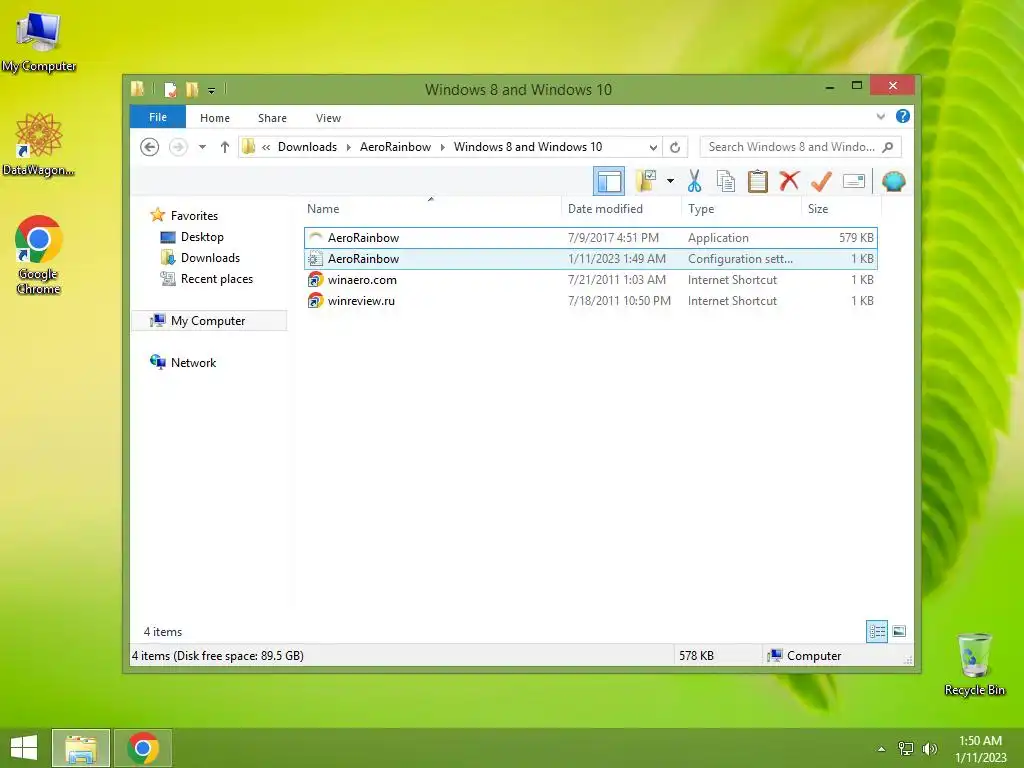
Task: Open the Explorer help question mark
Action: pos(903,116)
